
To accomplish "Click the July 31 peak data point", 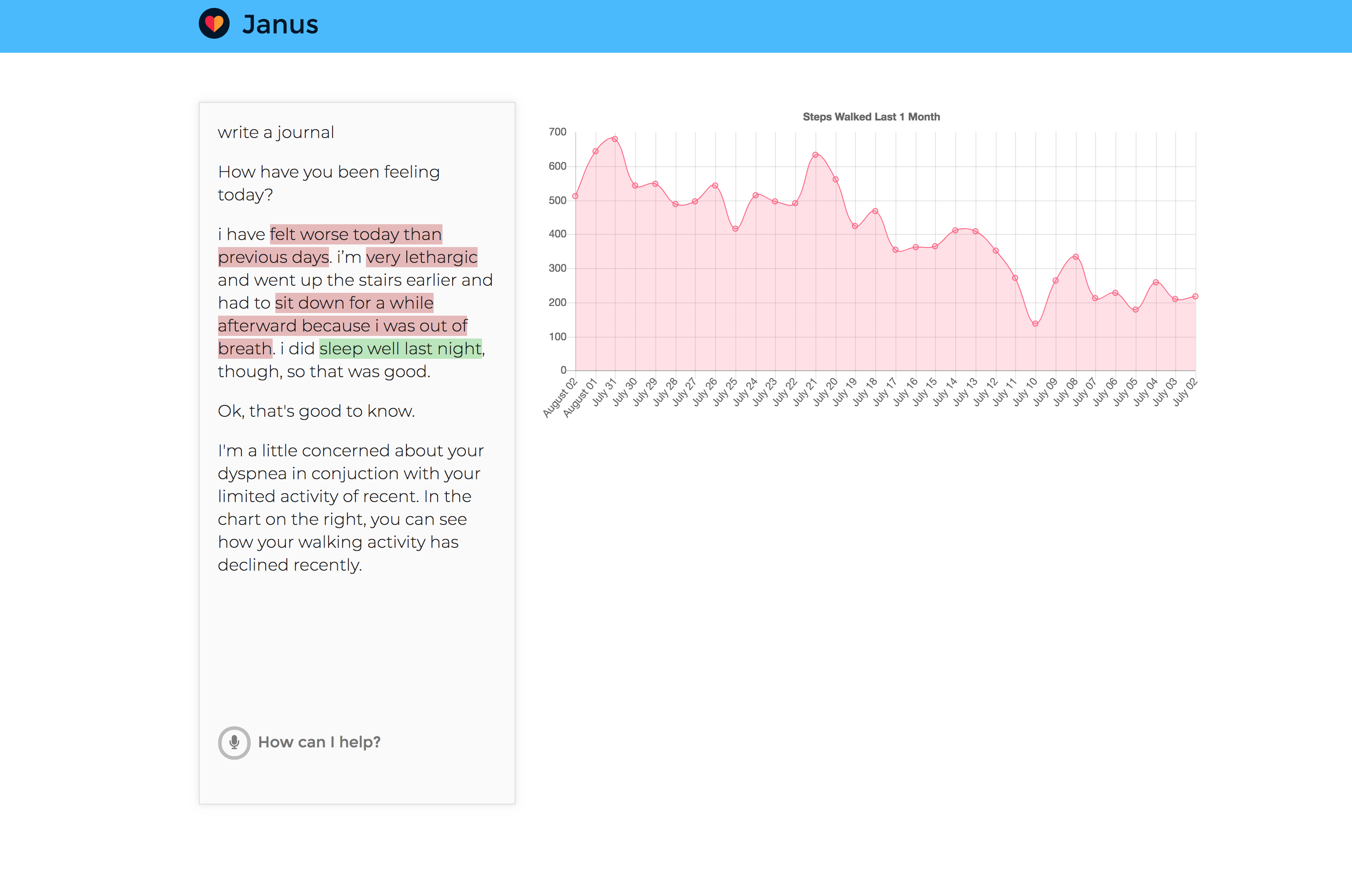I will tap(615, 139).
